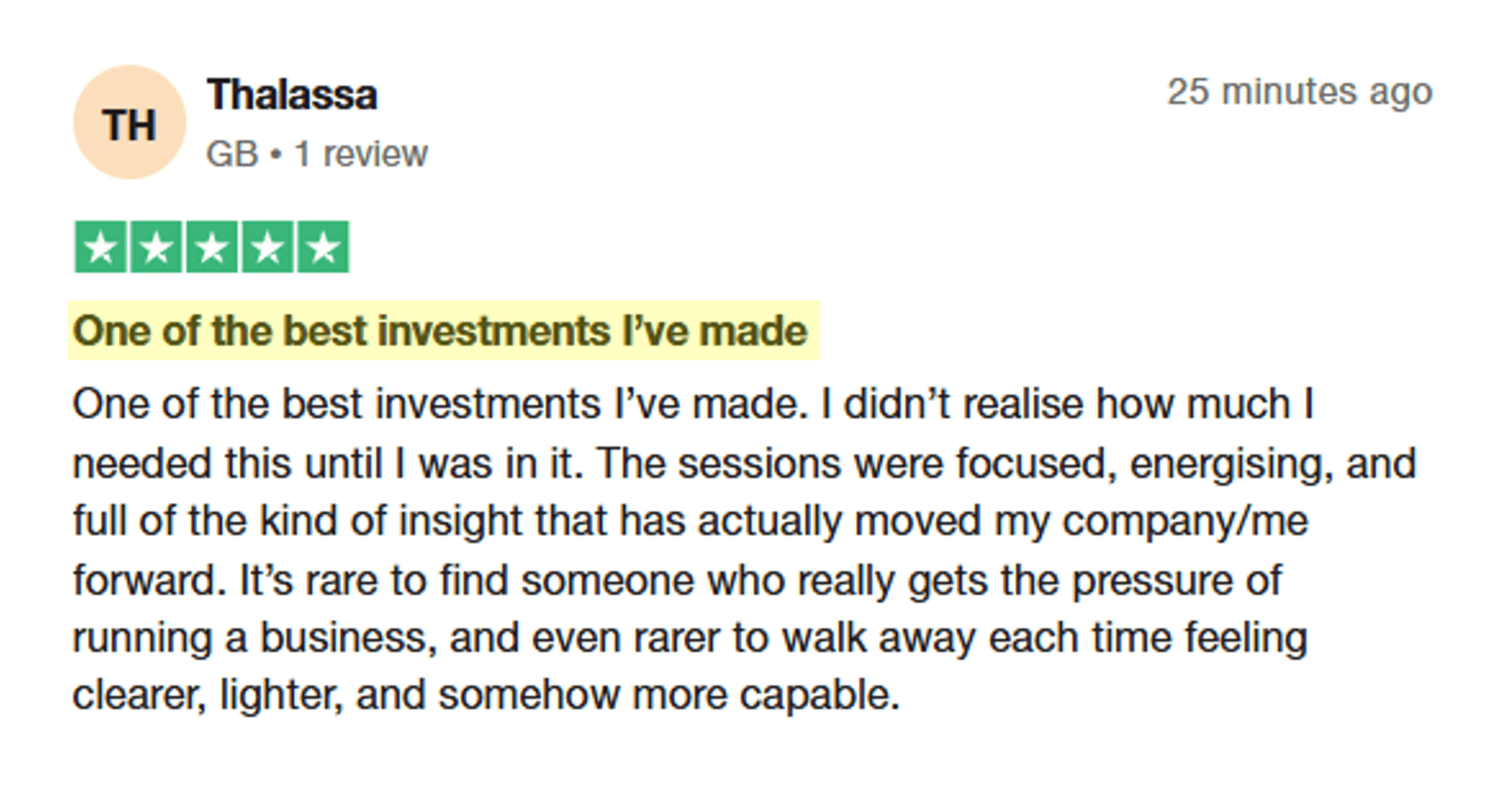
Task: Click the TH reviewer avatar circle
Action: (129, 123)
